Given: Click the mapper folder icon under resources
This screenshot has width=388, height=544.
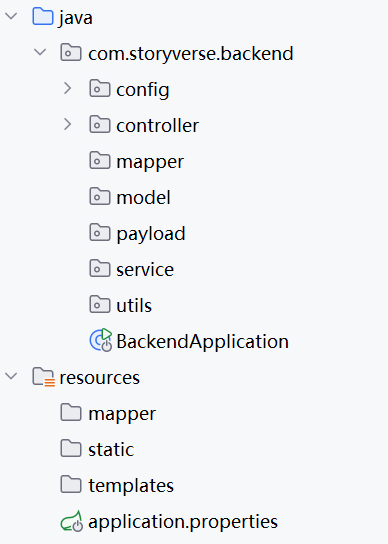Looking at the screenshot, I should (x=71, y=412).
